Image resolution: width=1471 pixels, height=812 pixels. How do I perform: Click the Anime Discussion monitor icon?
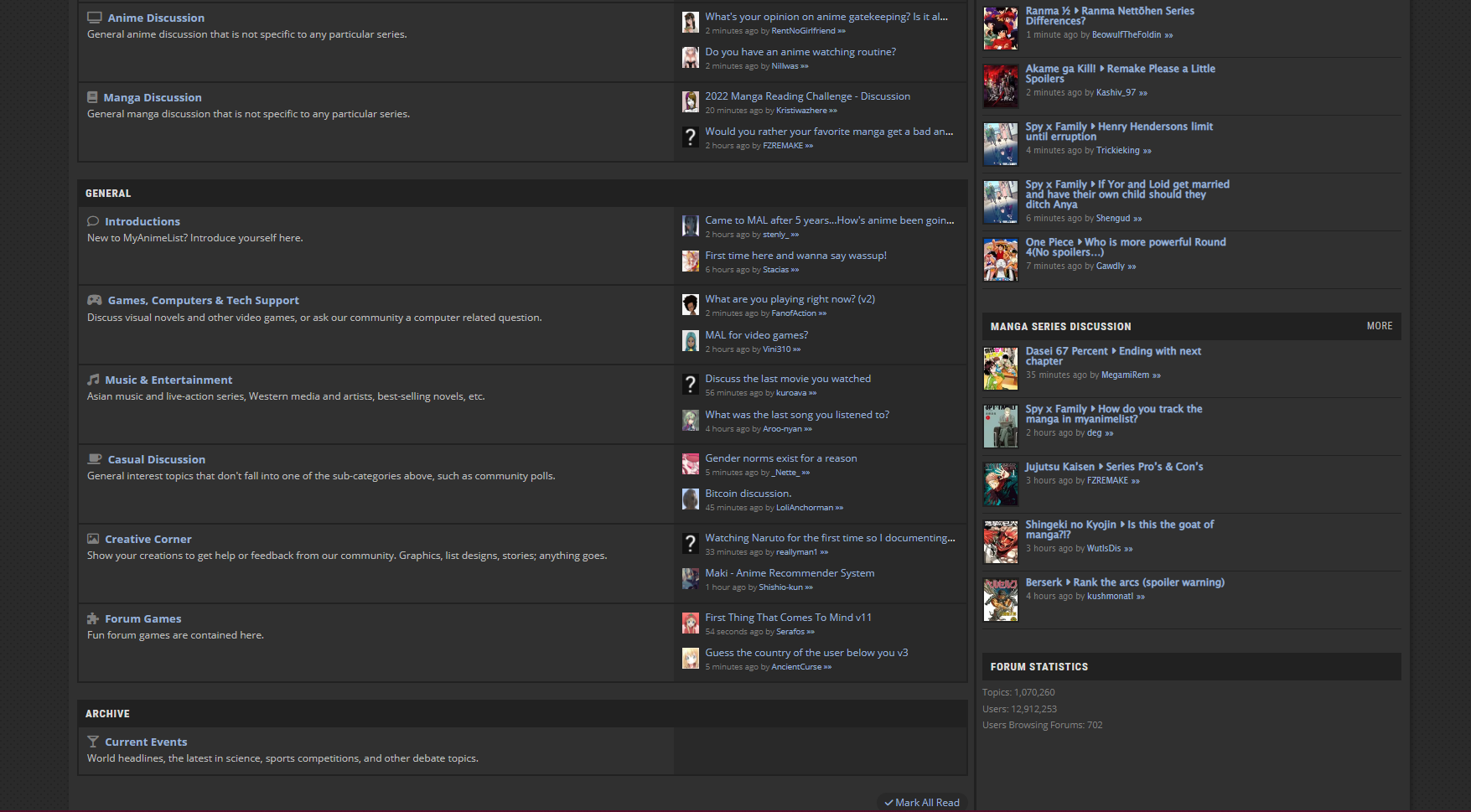coord(95,18)
